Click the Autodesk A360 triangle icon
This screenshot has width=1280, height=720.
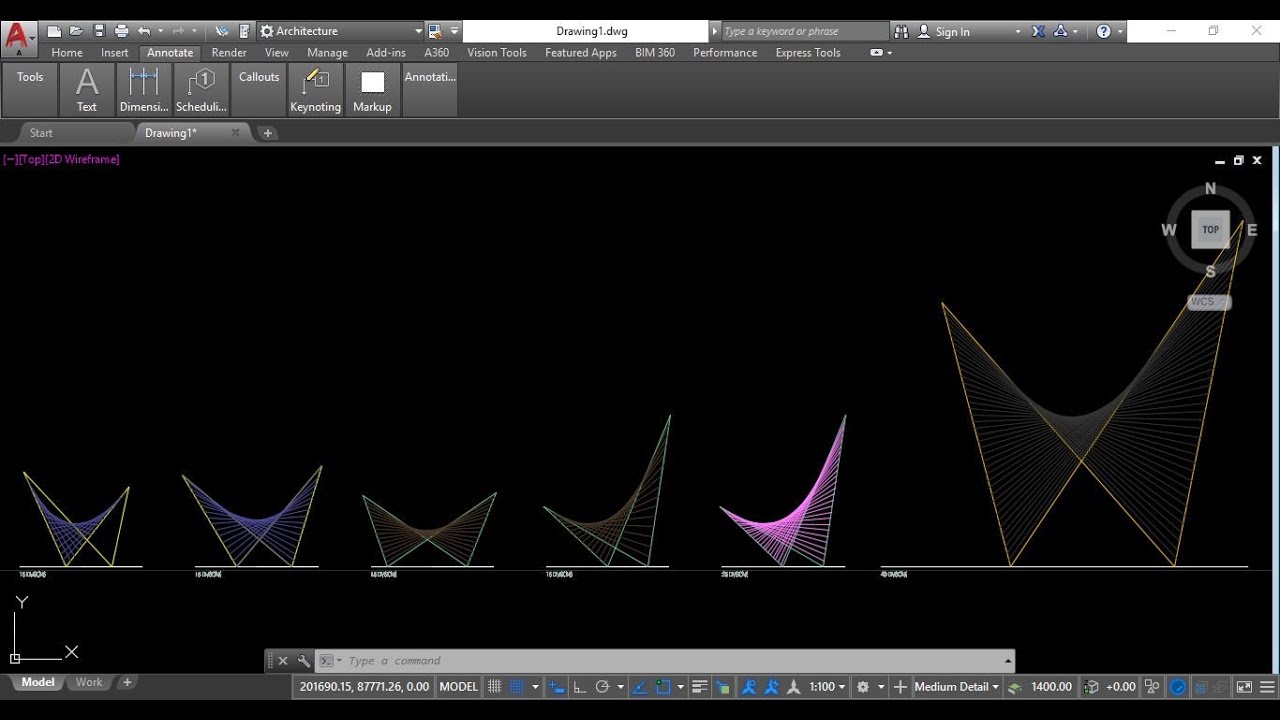point(1061,31)
